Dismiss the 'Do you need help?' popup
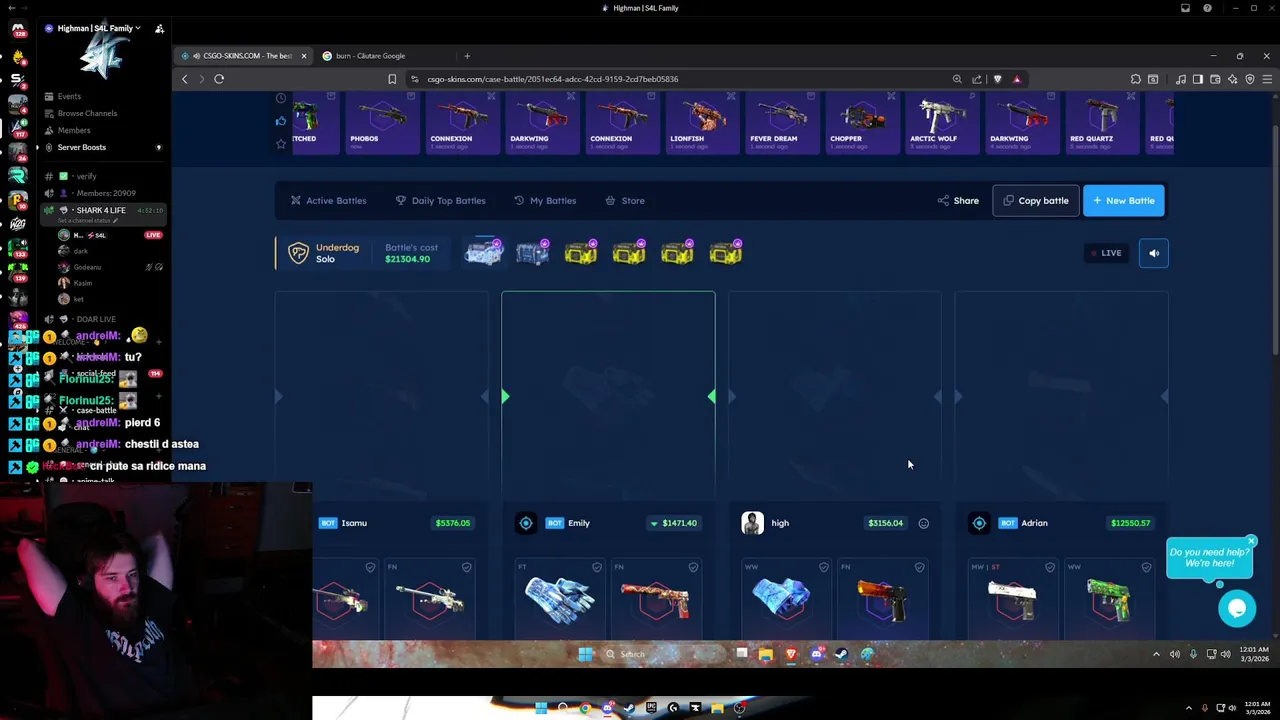 [1250, 541]
